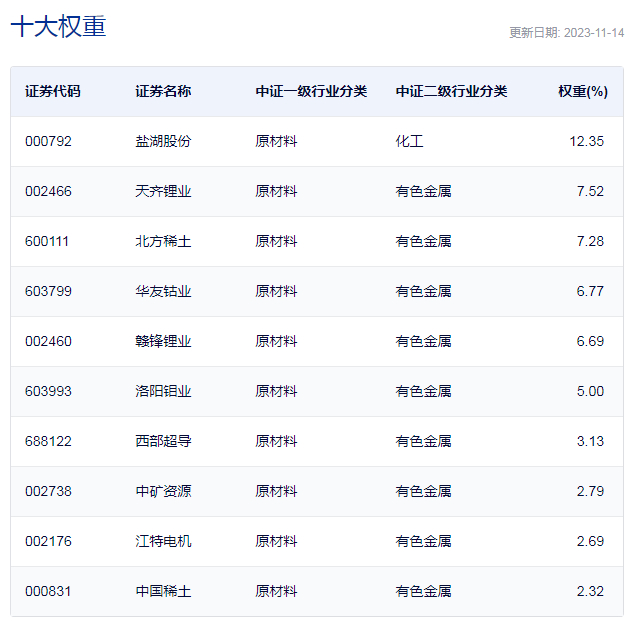Select 华友钴业 in the name column
Image resolution: width=631 pixels, height=622 pixels.
tap(163, 291)
